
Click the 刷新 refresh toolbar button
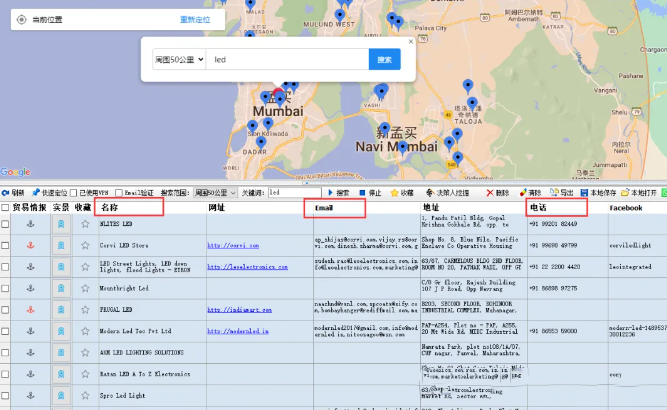[x=13, y=193]
